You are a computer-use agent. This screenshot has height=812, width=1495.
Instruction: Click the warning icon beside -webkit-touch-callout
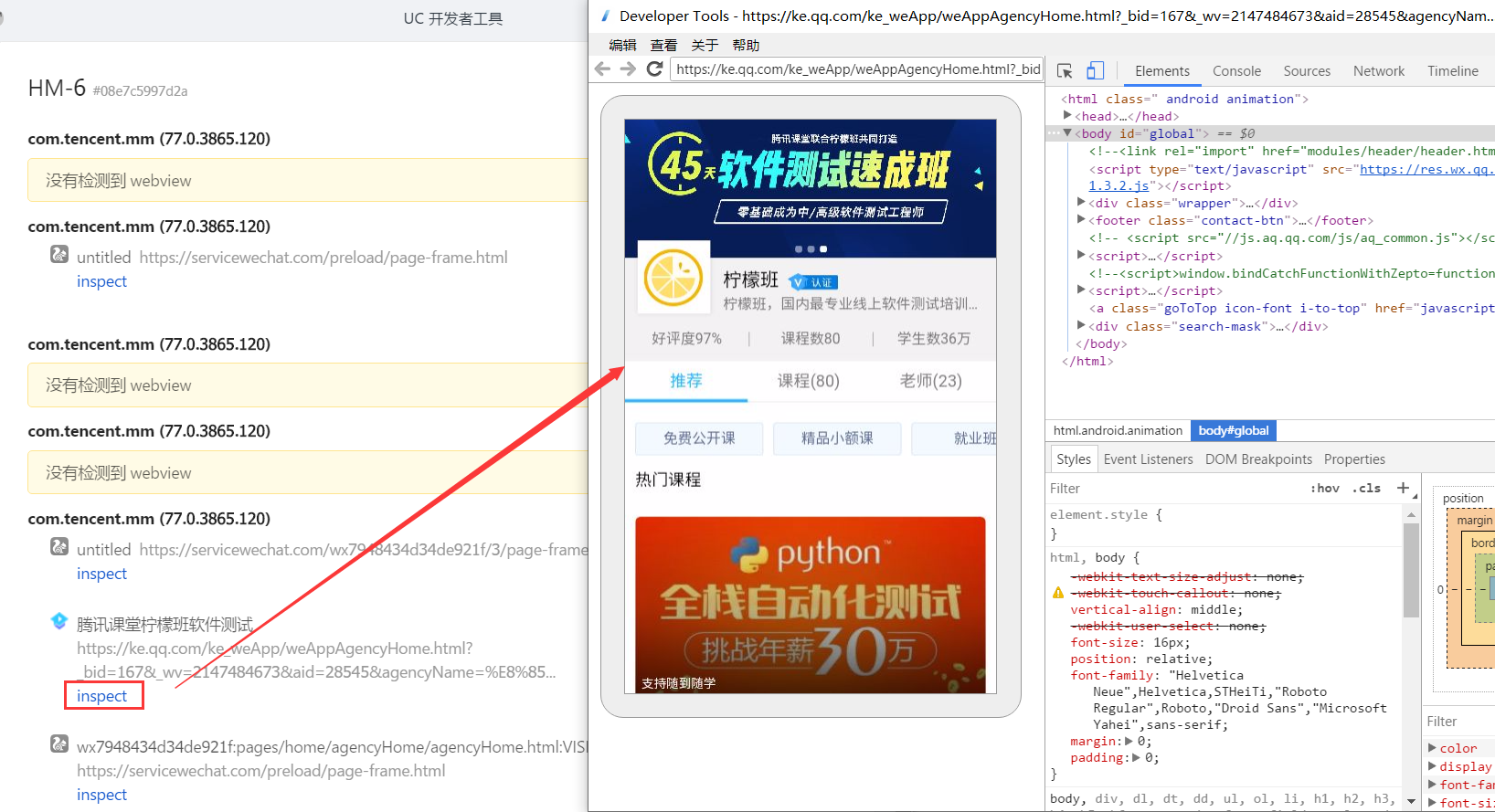click(1058, 594)
